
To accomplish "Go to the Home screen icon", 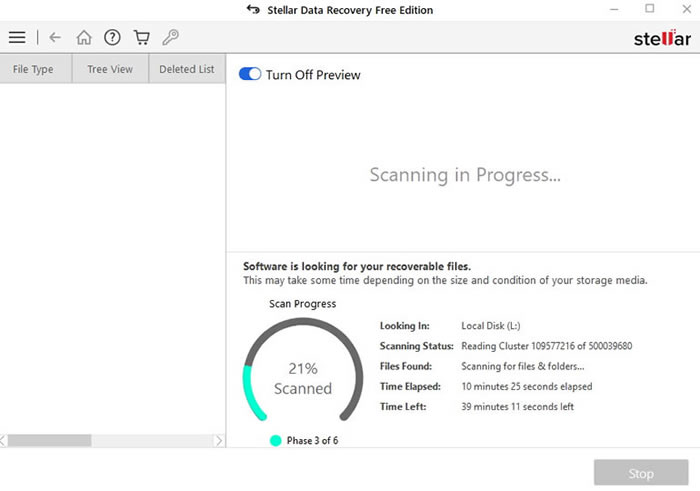I will click(x=84, y=38).
